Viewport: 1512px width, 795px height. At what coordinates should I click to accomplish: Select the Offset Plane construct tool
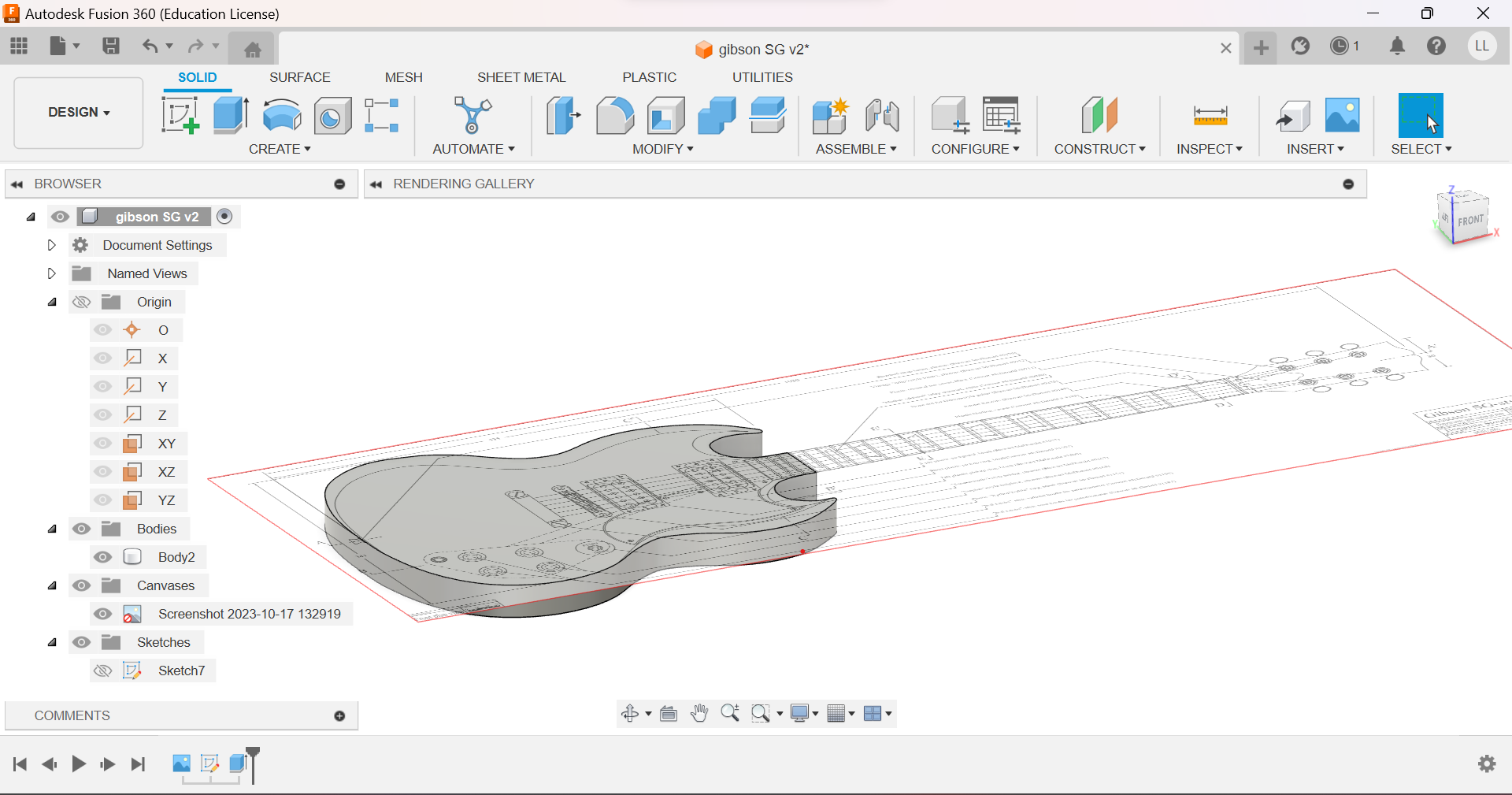[x=1099, y=115]
